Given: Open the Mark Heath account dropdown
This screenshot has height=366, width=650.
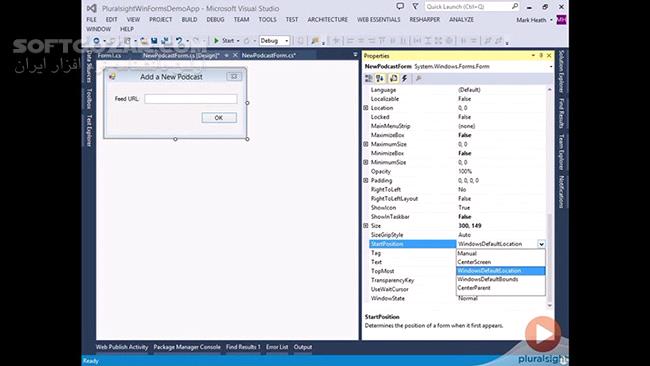Looking at the screenshot, I should click(551, 20).
